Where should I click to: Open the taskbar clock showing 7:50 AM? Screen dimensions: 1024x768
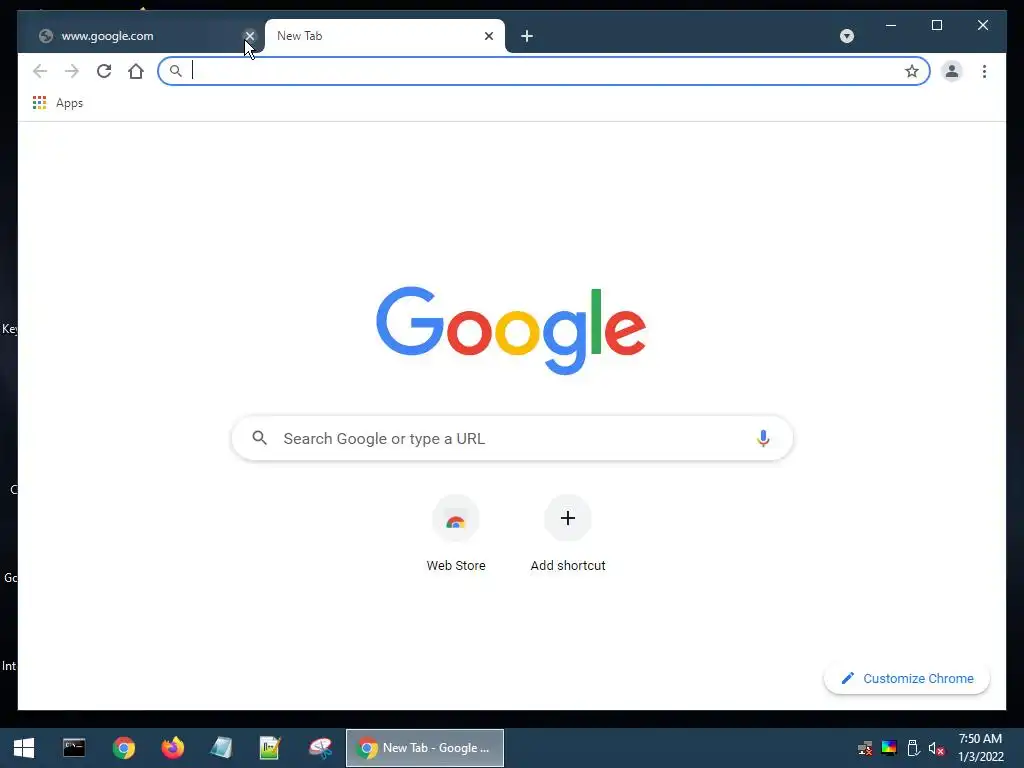(x=980, y=748)
